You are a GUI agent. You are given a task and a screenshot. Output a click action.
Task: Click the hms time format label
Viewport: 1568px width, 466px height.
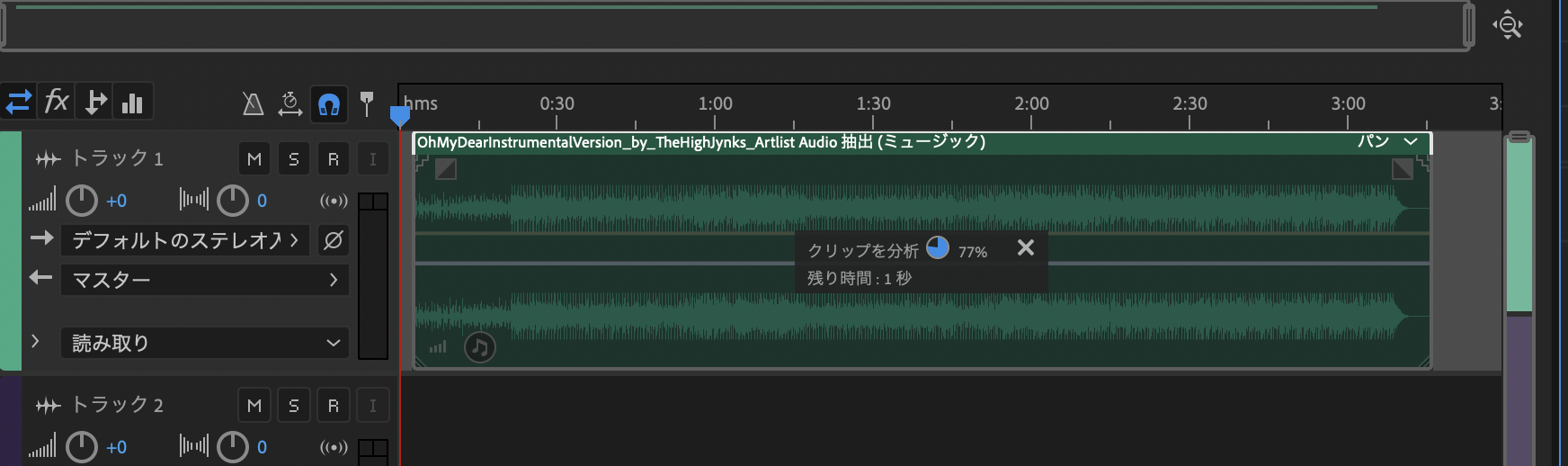point(421,103)
